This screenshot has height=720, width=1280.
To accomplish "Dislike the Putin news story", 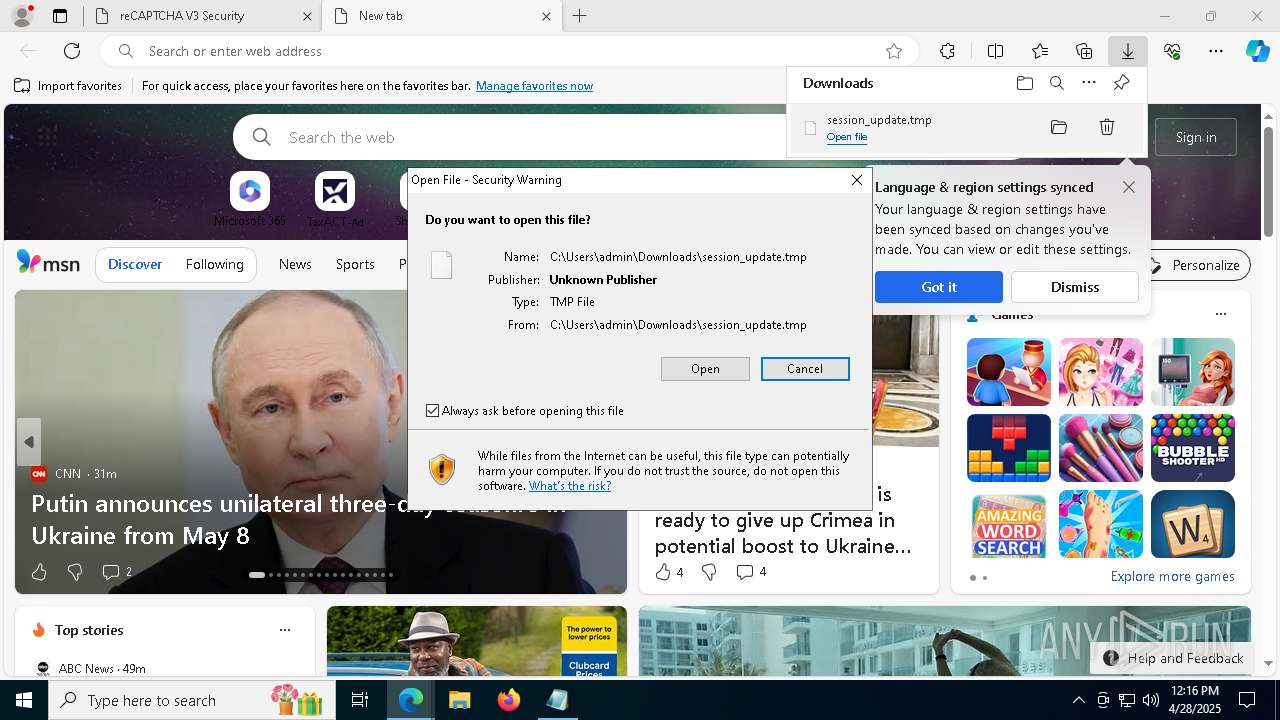I will click(75, 572).
